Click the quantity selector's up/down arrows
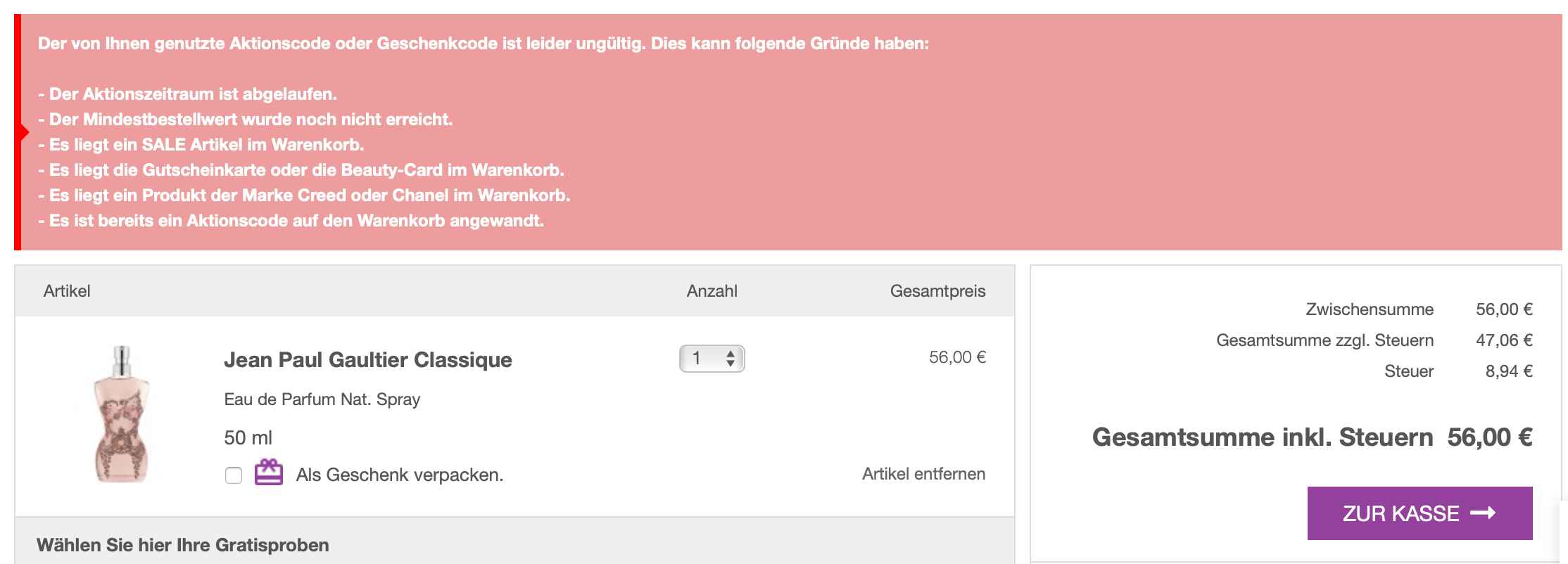Screen dimensions: 1568x564 tap(731, 359)
